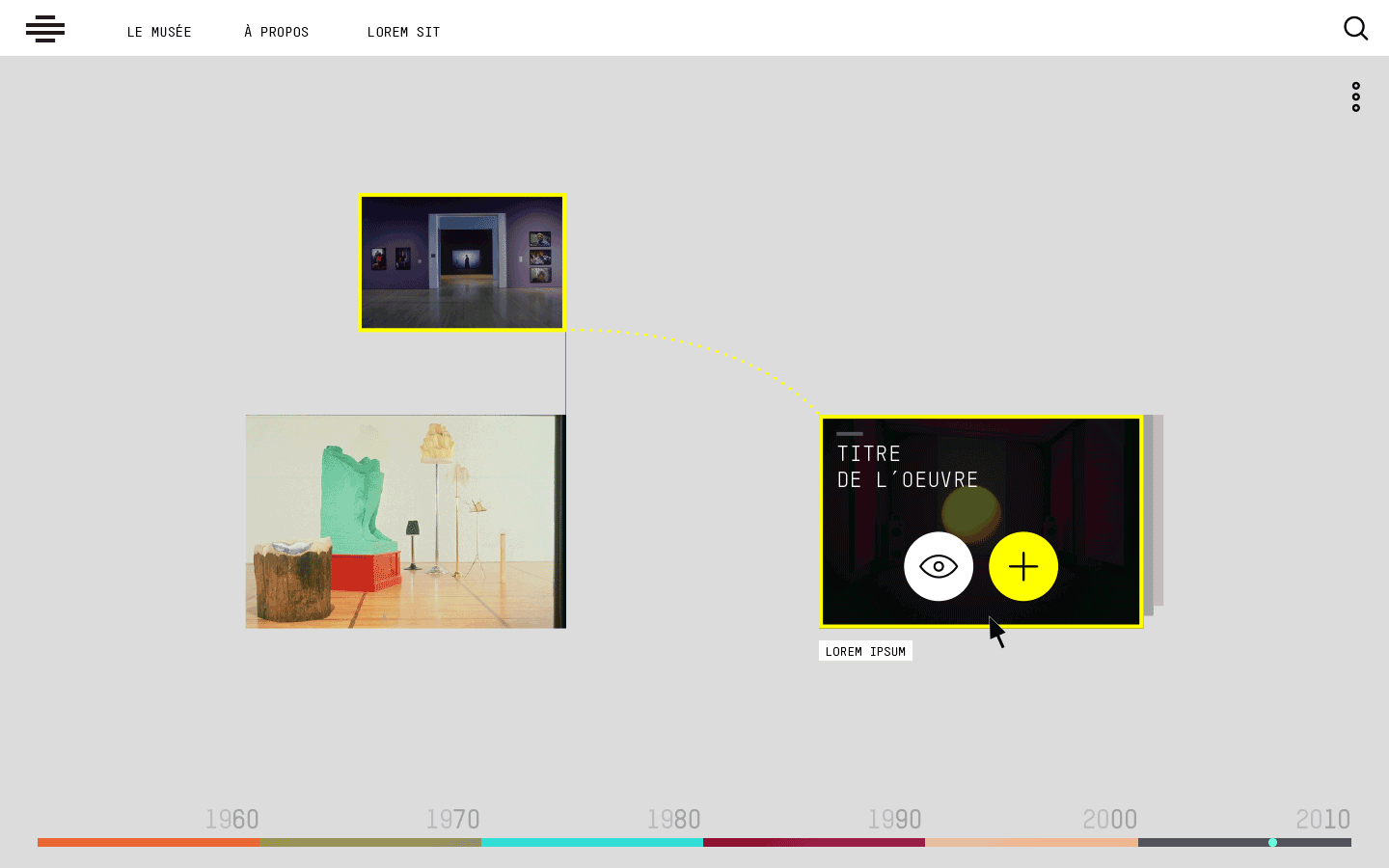Click the yellow plus button on artwork card
Screen dimensions: 1389x868
pyautogui.click(x=1023, y=566)
